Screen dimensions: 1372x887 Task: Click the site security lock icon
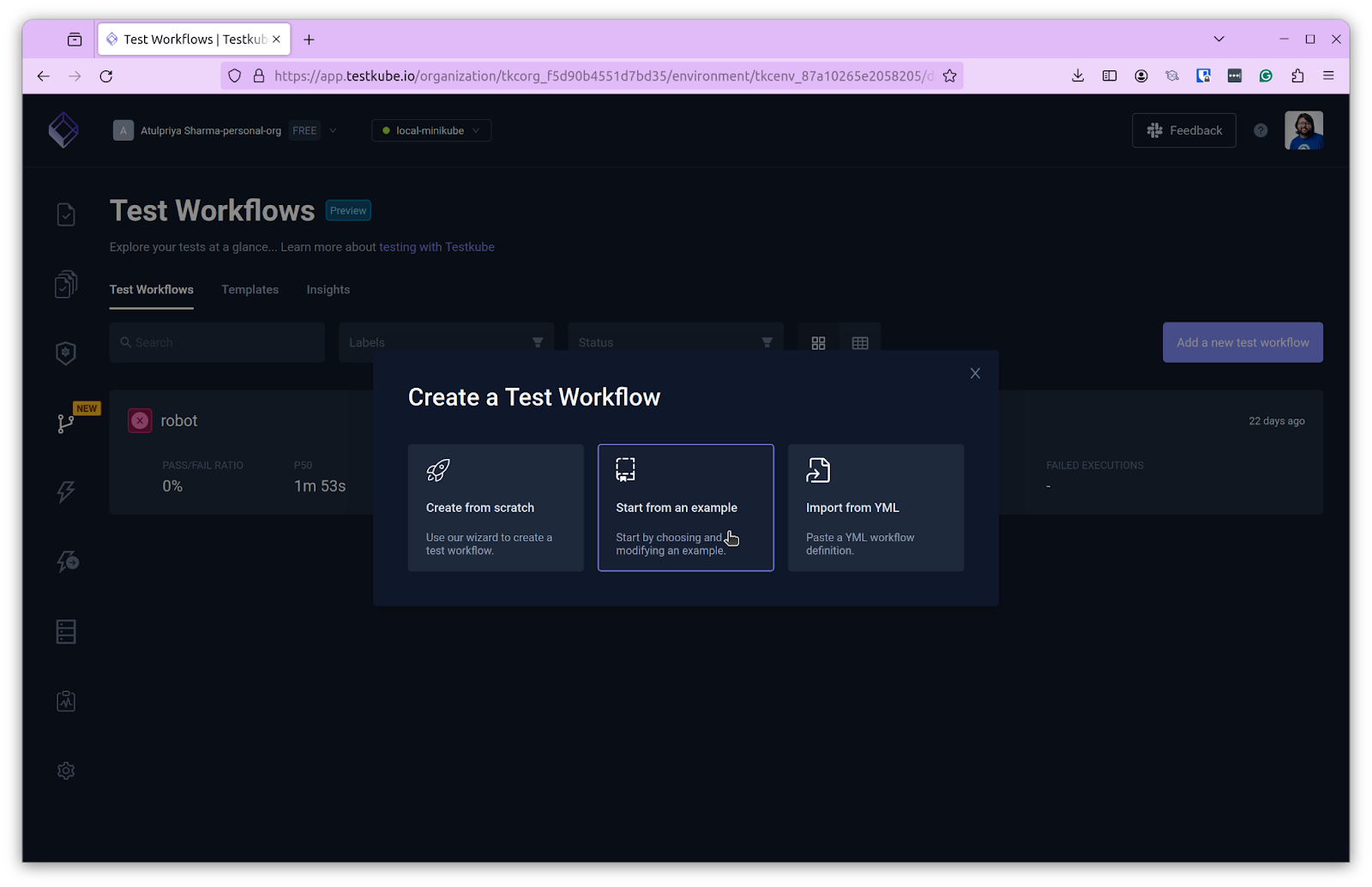coord(258,75)
